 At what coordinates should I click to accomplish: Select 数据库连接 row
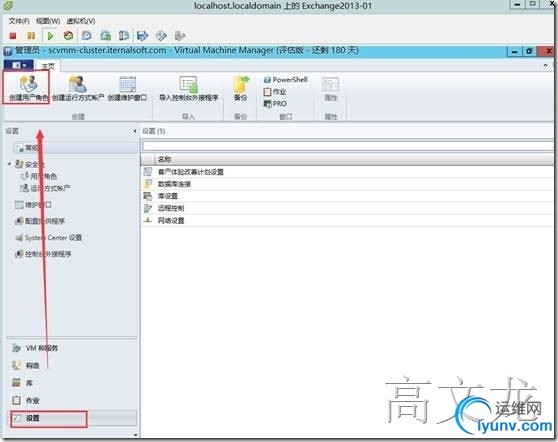[x=347, y=184]
